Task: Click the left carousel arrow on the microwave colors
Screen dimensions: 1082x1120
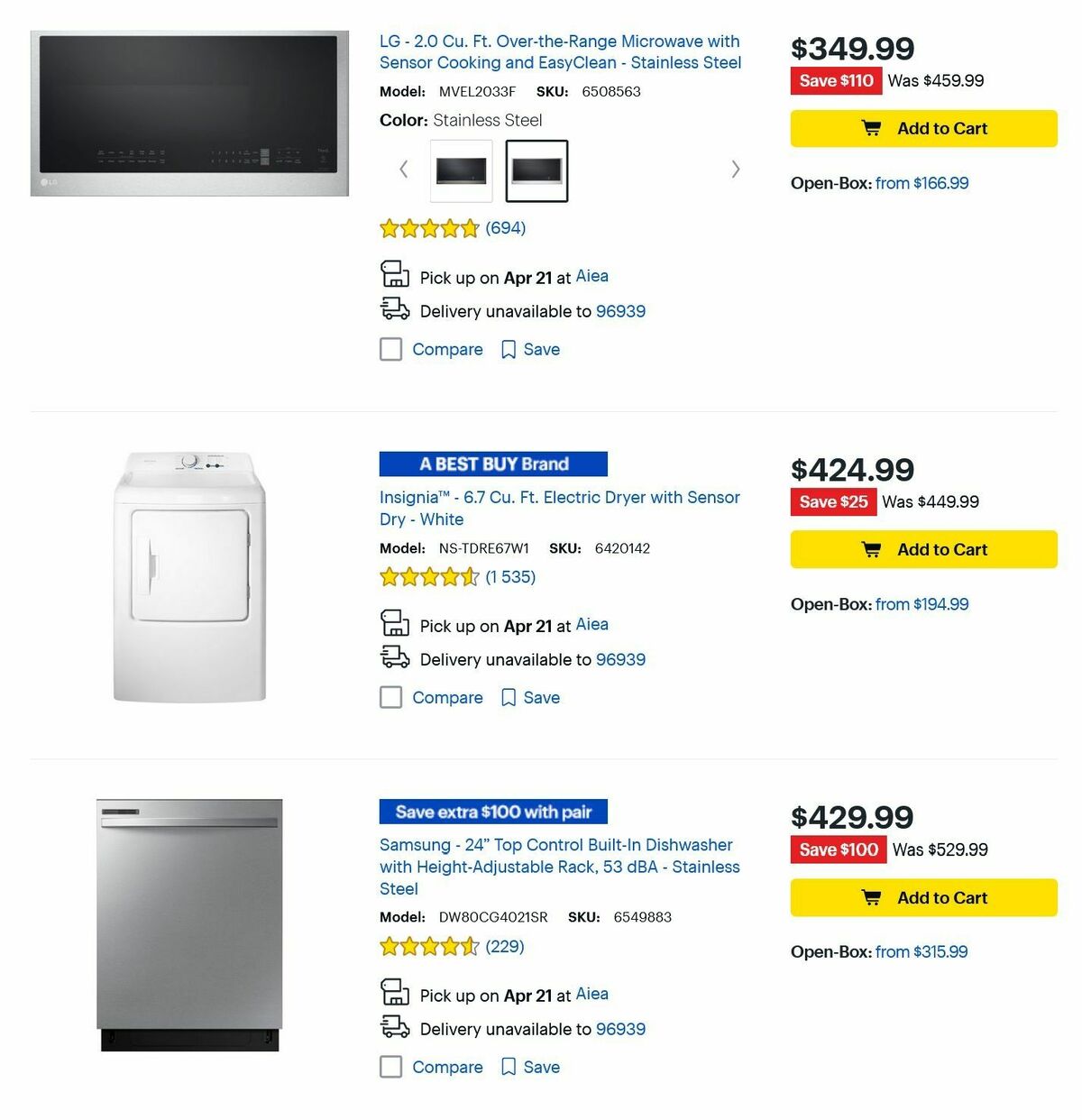Action: click(403, 170)
